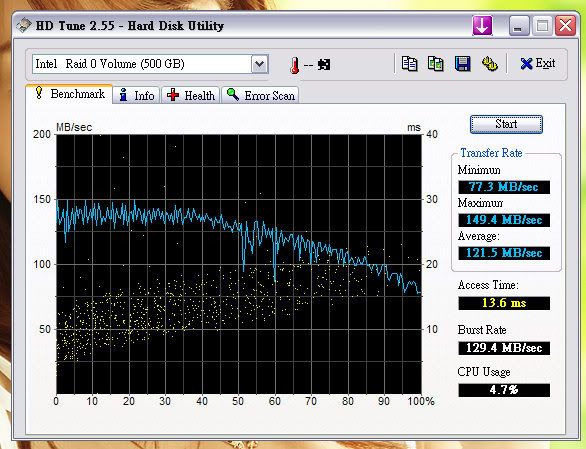
Task: Click the Average transfer rate value field
Action: pos(504,253)
